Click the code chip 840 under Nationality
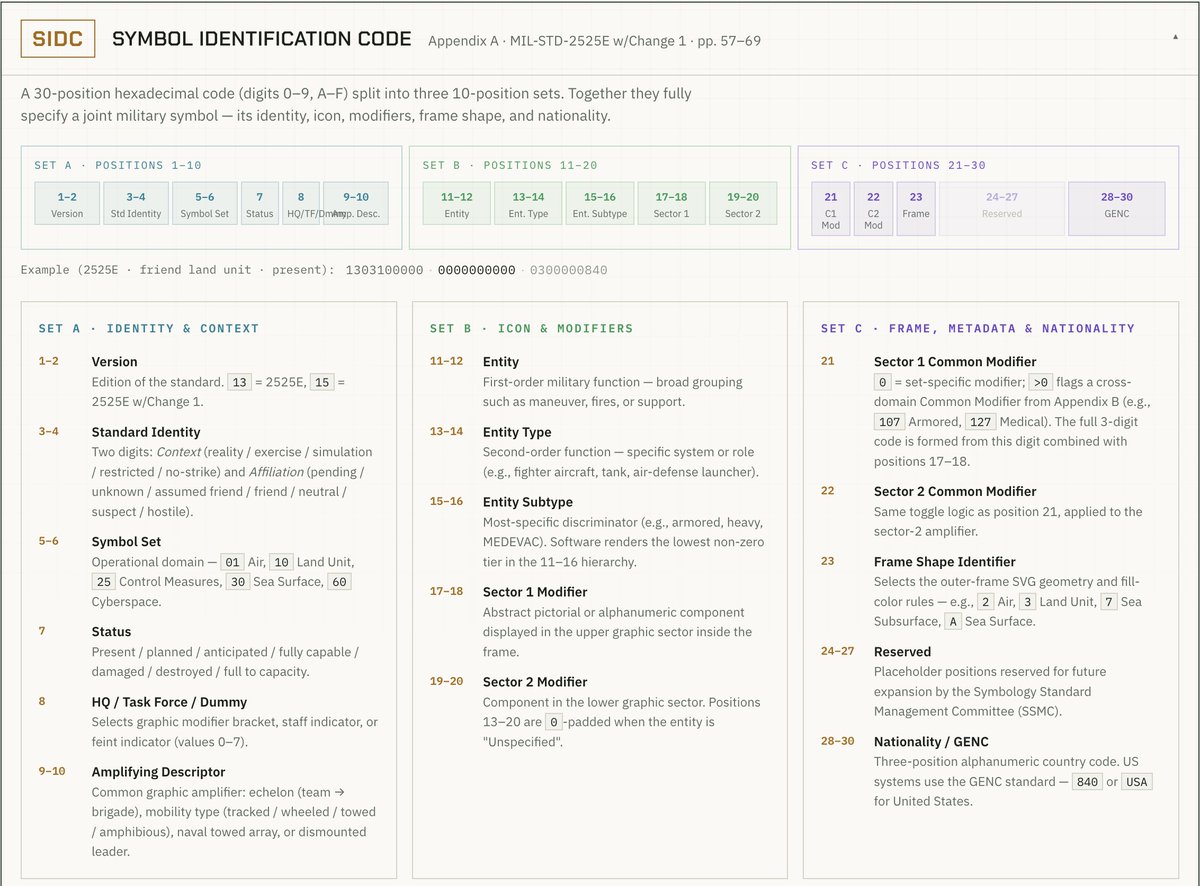1200x886 pixels. point(1087,782)
